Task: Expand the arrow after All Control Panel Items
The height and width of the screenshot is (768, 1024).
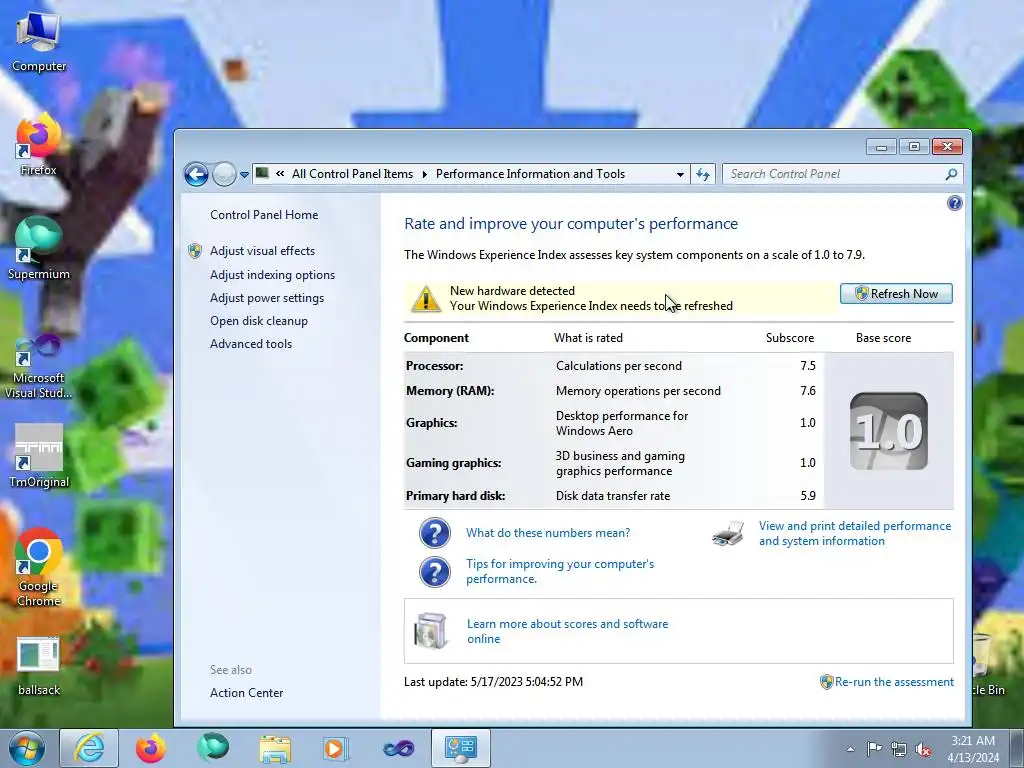Action: pos(424,174)
